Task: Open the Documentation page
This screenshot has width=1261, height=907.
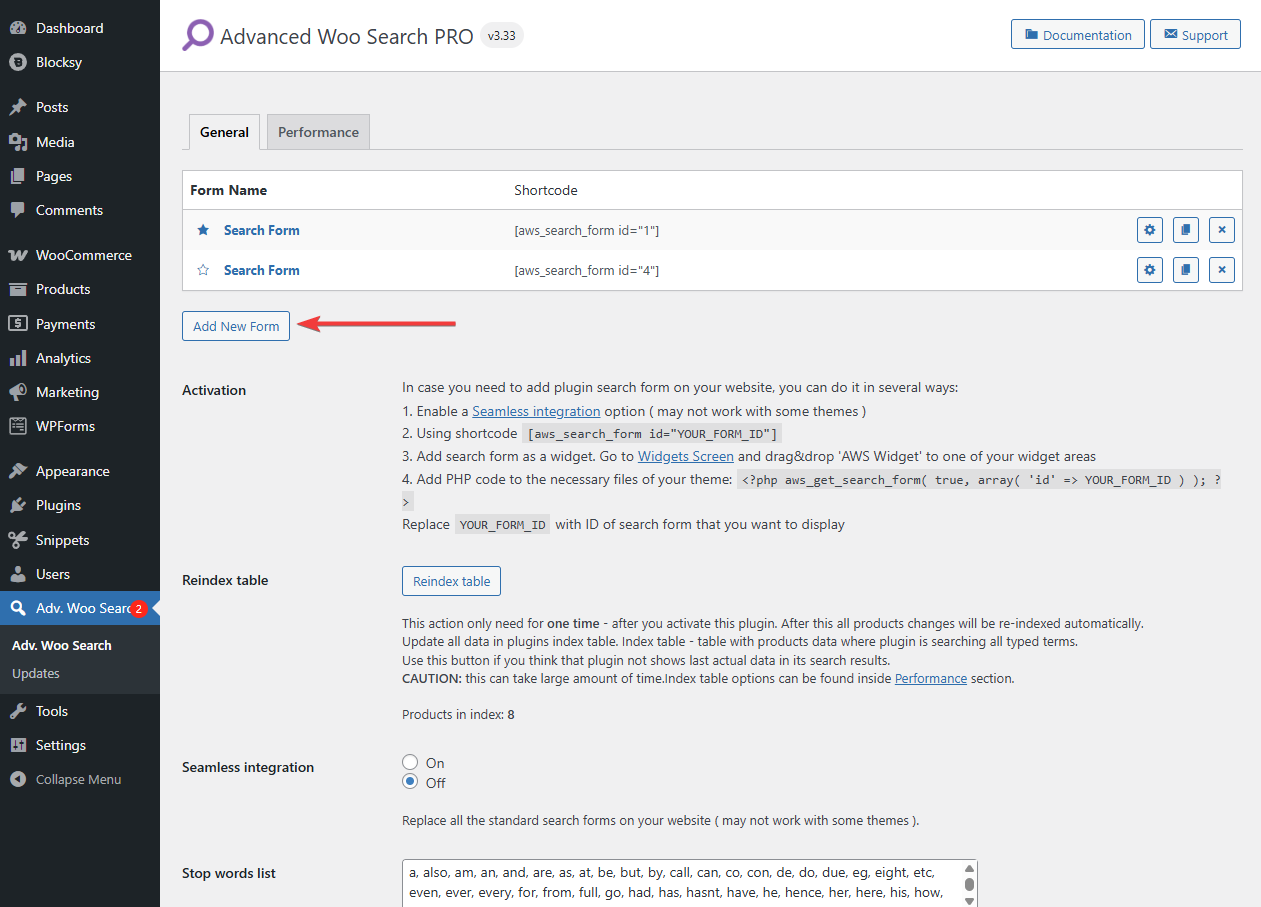Action: point(1077,35)
